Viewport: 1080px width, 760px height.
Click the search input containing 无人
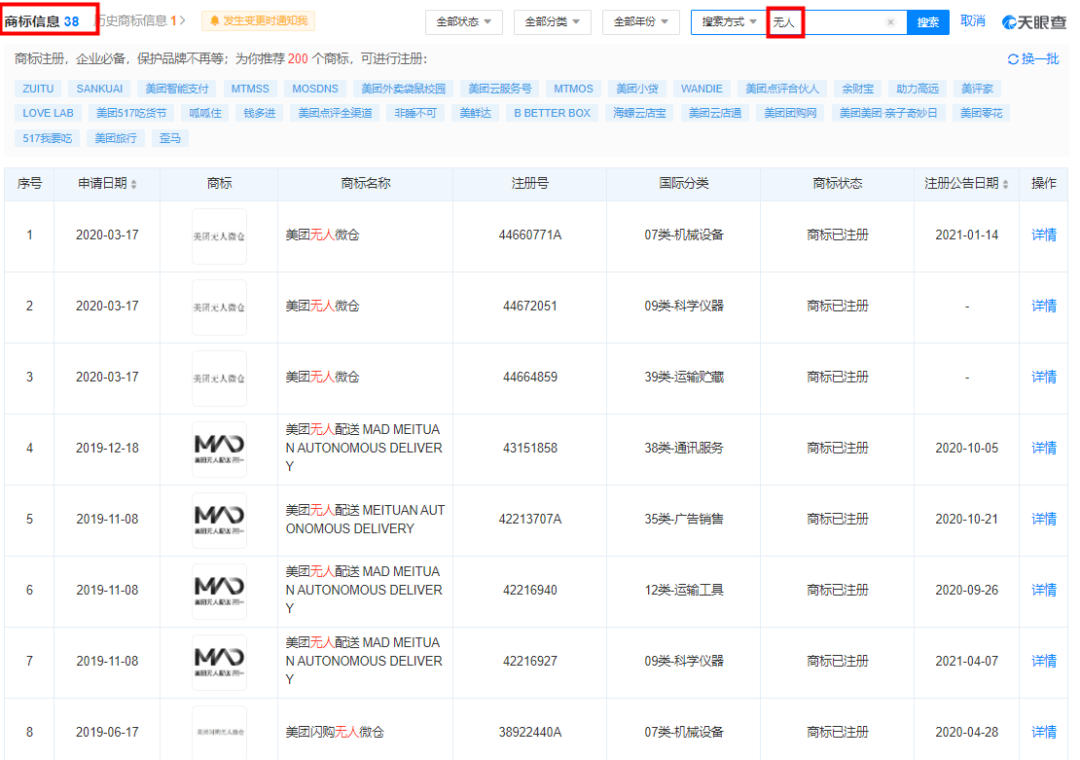(x=837, y=22)
